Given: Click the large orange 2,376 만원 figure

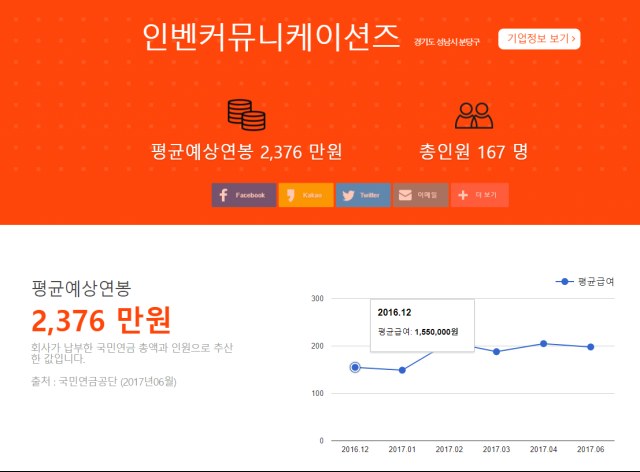Looking at the screenshot, I should point(101,320).
